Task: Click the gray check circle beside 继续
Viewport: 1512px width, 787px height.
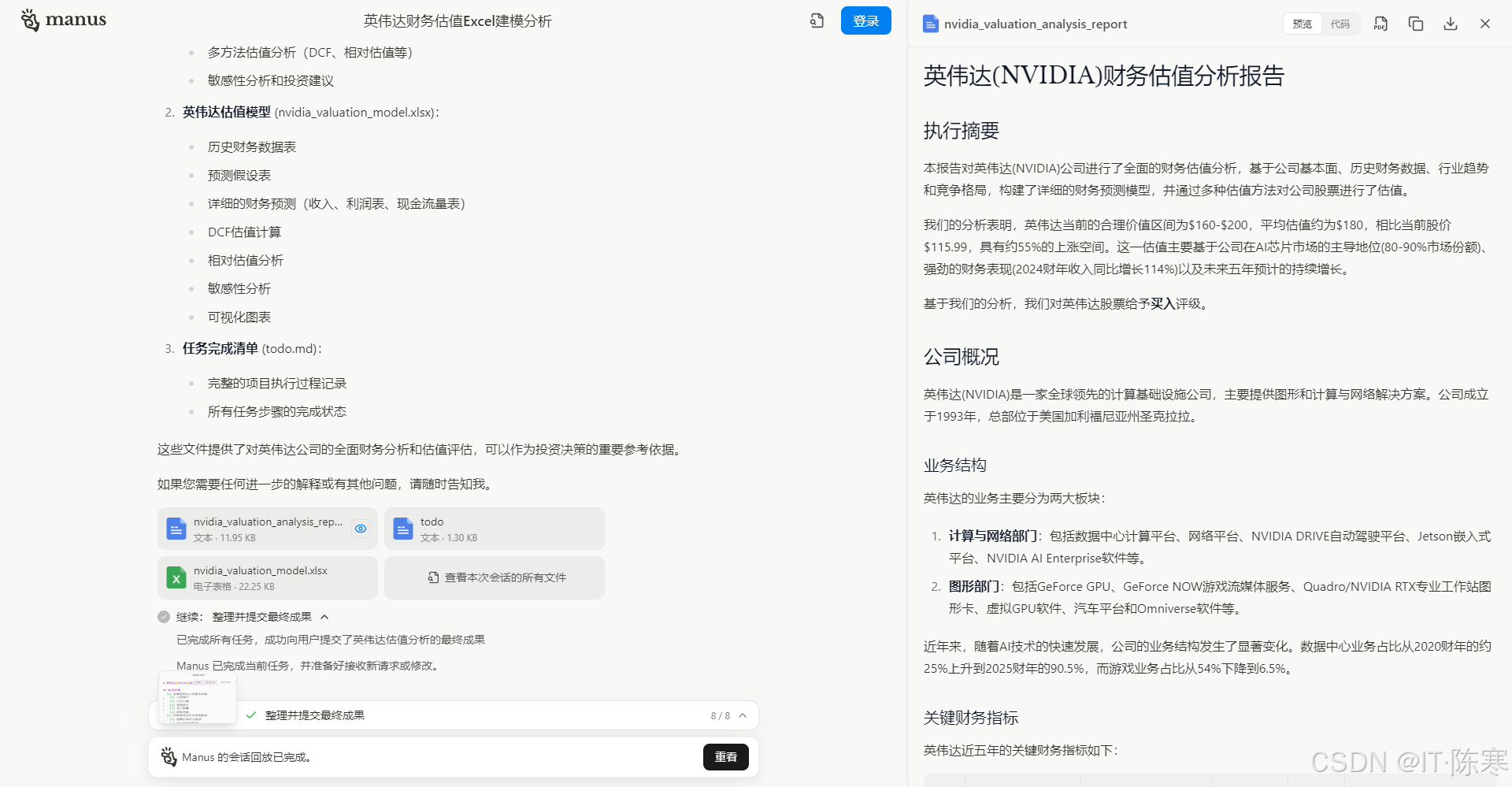Action: 164,617
